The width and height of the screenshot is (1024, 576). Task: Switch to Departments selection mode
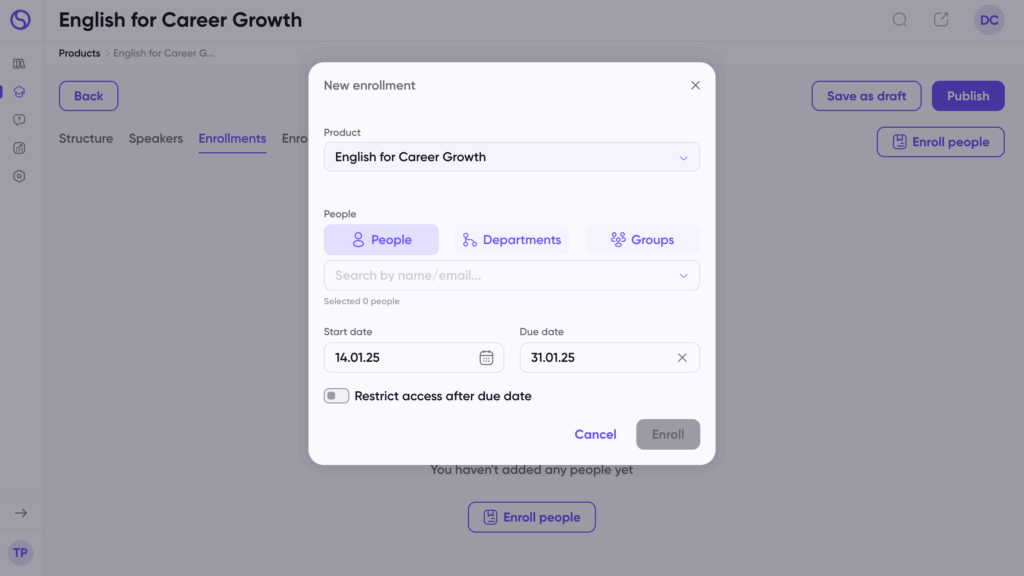tap(512, 240)
